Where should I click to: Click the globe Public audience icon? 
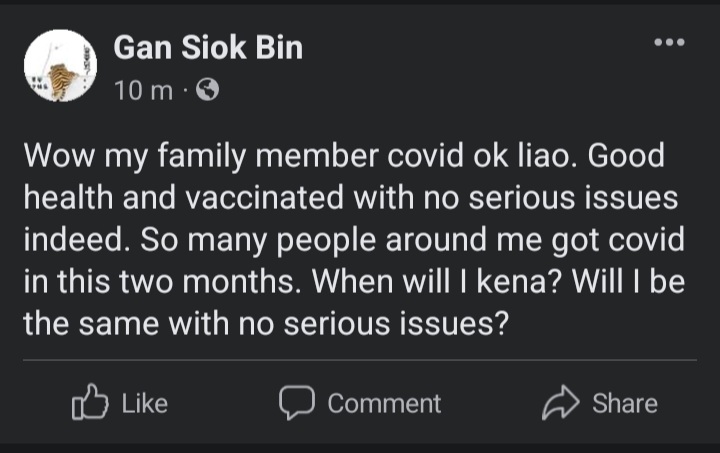point(207,90)
